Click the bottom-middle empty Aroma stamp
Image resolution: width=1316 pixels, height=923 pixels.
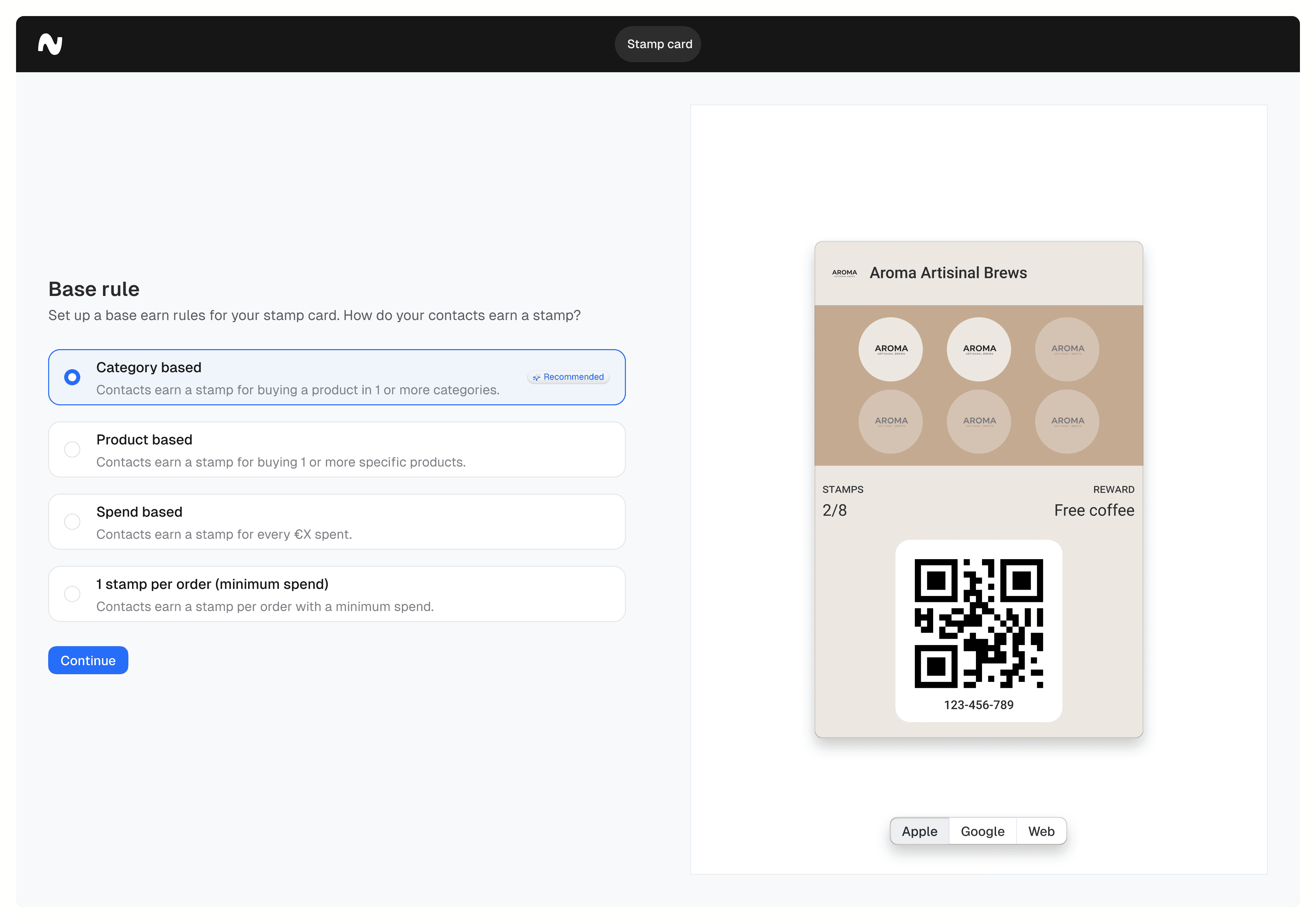[979, 421]
